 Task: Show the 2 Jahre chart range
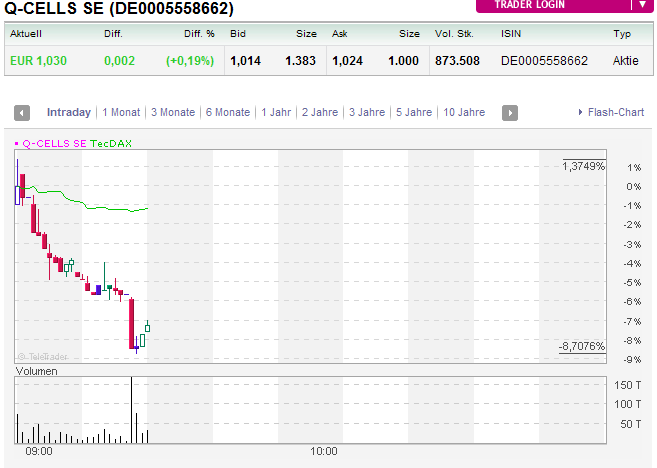coord(320,112)
